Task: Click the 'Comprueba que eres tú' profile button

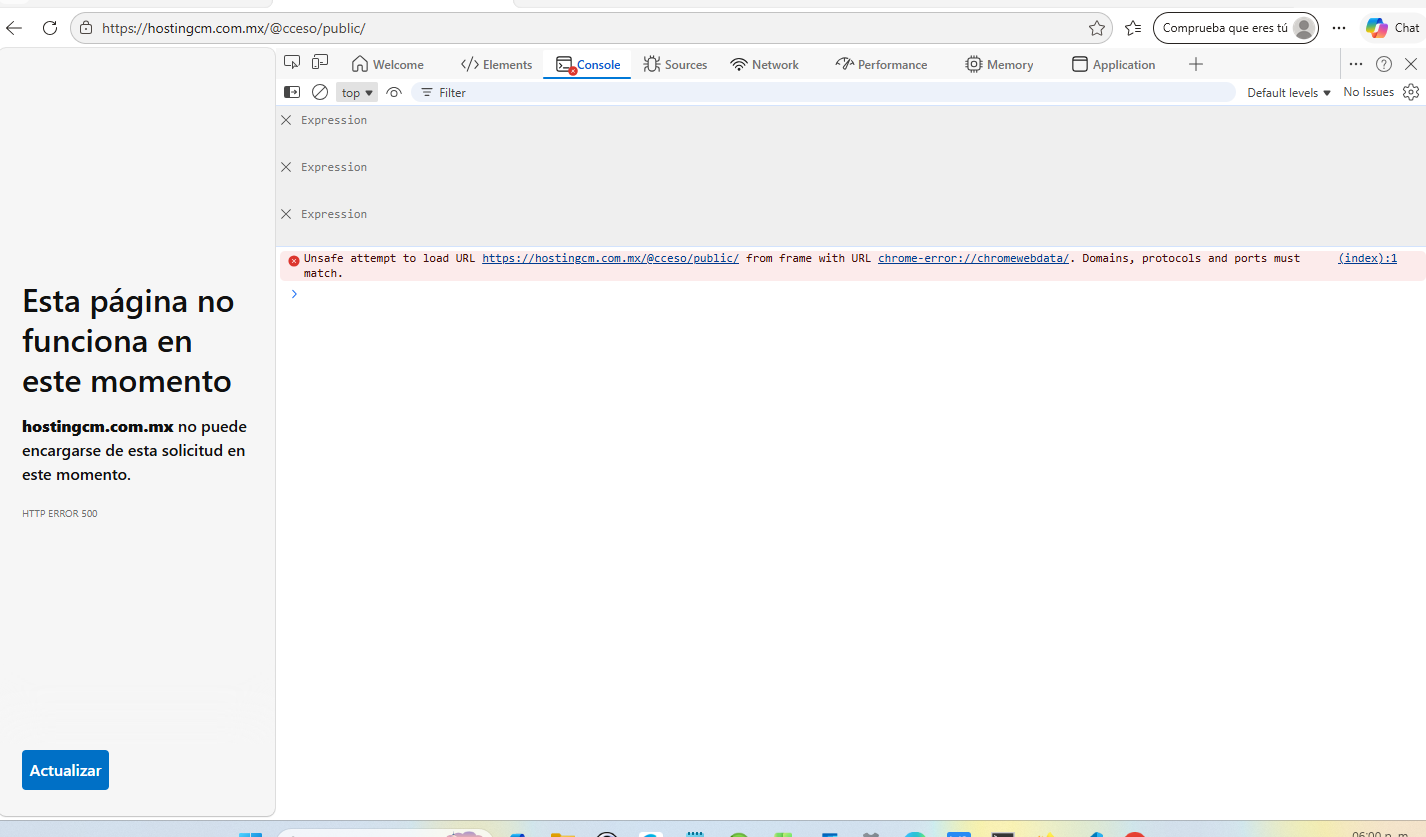Action: coord(1236,28)
